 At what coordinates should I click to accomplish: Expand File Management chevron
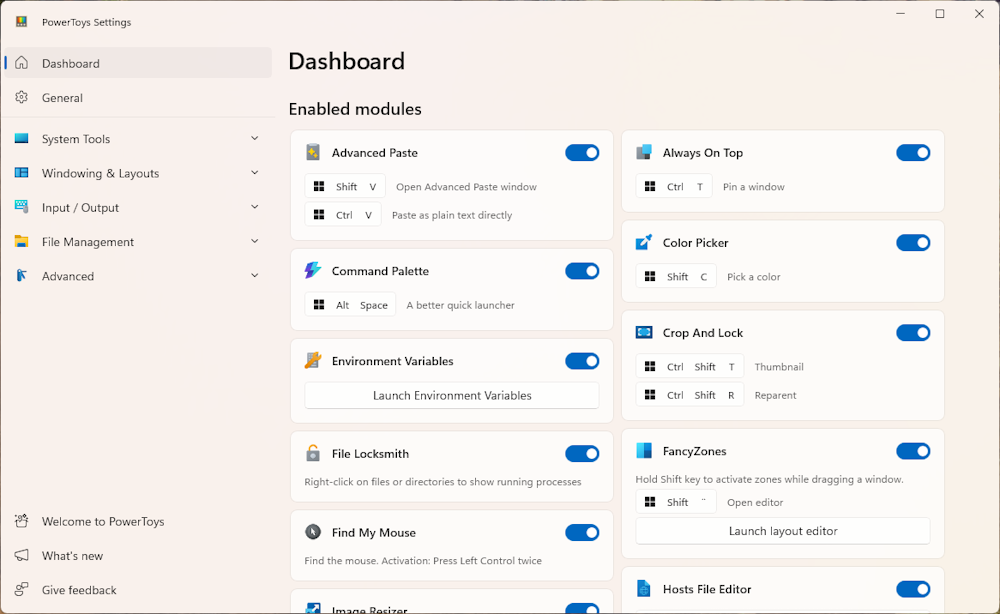[x=254, y=241]
